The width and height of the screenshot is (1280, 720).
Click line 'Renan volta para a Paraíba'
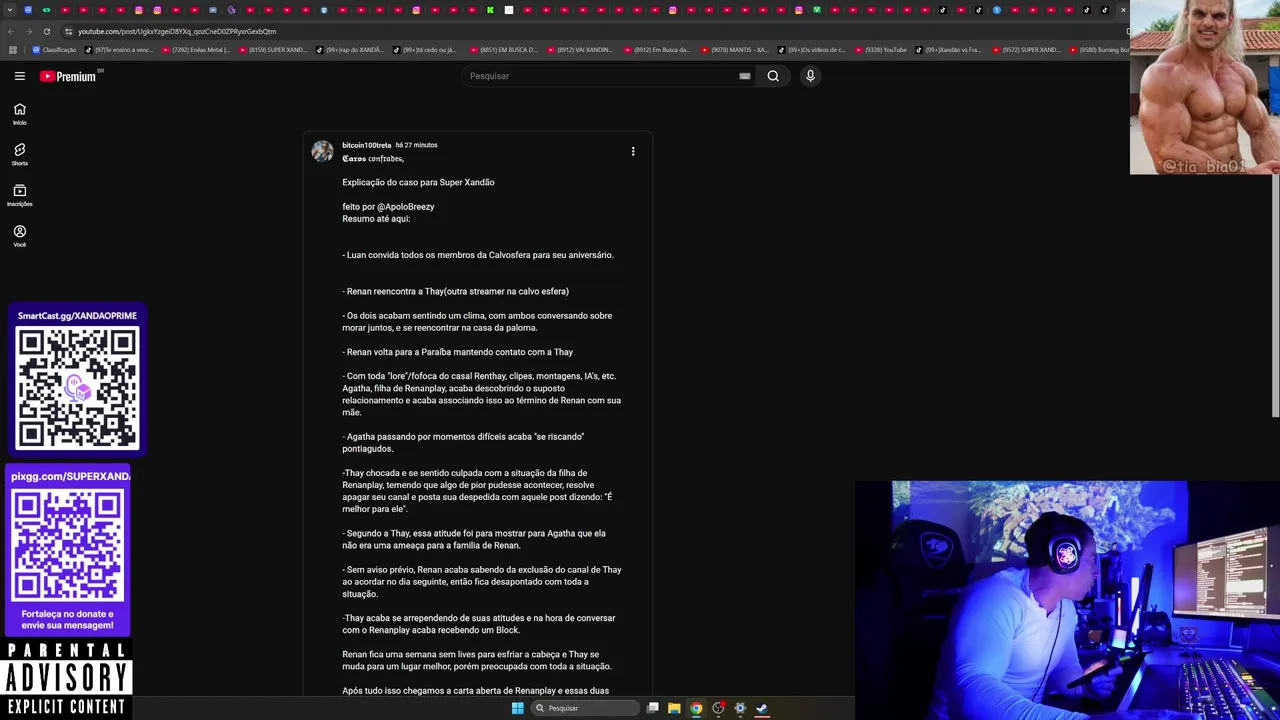(x=457, y=352)
